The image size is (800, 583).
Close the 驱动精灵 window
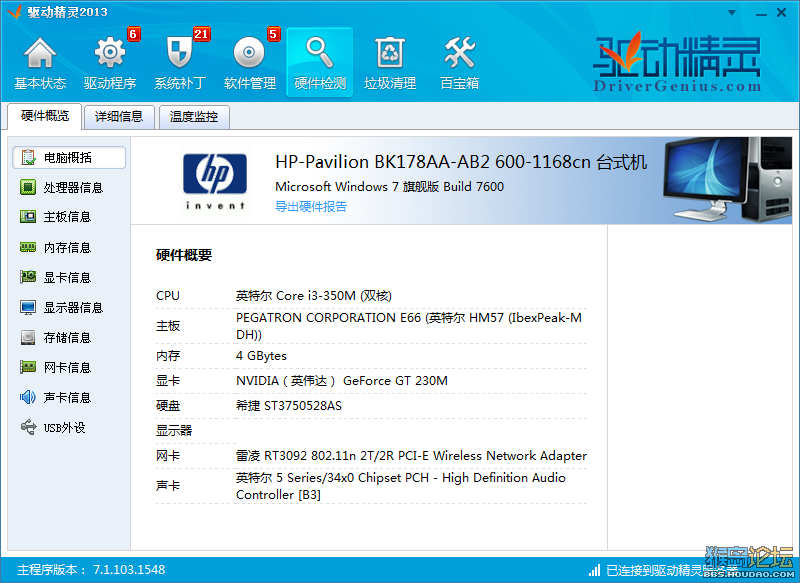tap(781, 12)
